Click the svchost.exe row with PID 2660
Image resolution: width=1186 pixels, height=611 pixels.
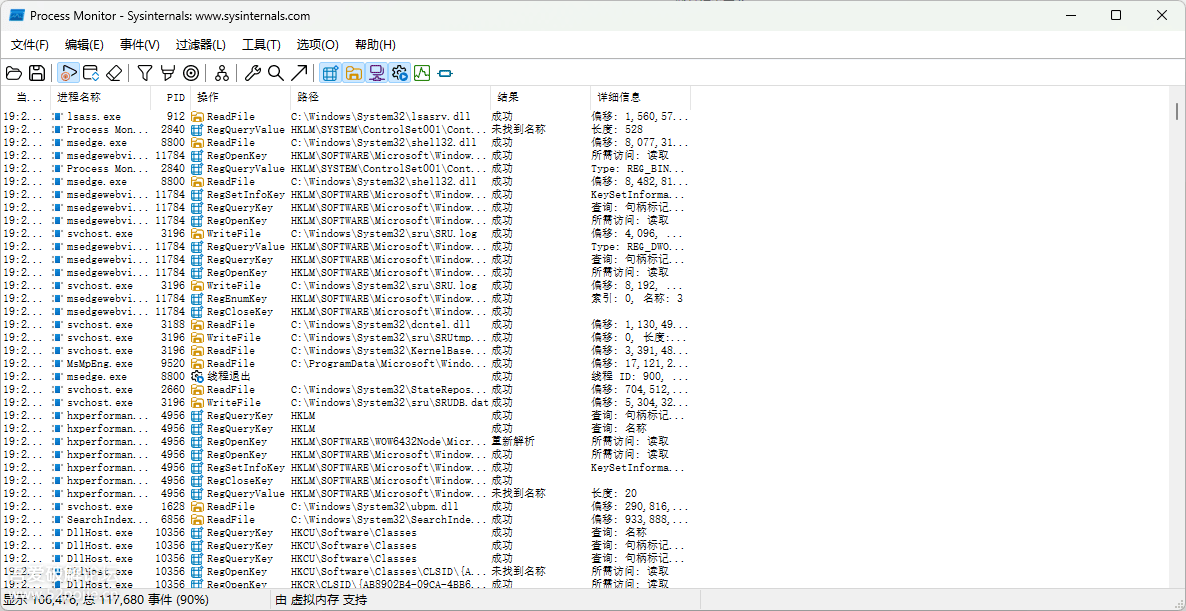click(345, 389)
